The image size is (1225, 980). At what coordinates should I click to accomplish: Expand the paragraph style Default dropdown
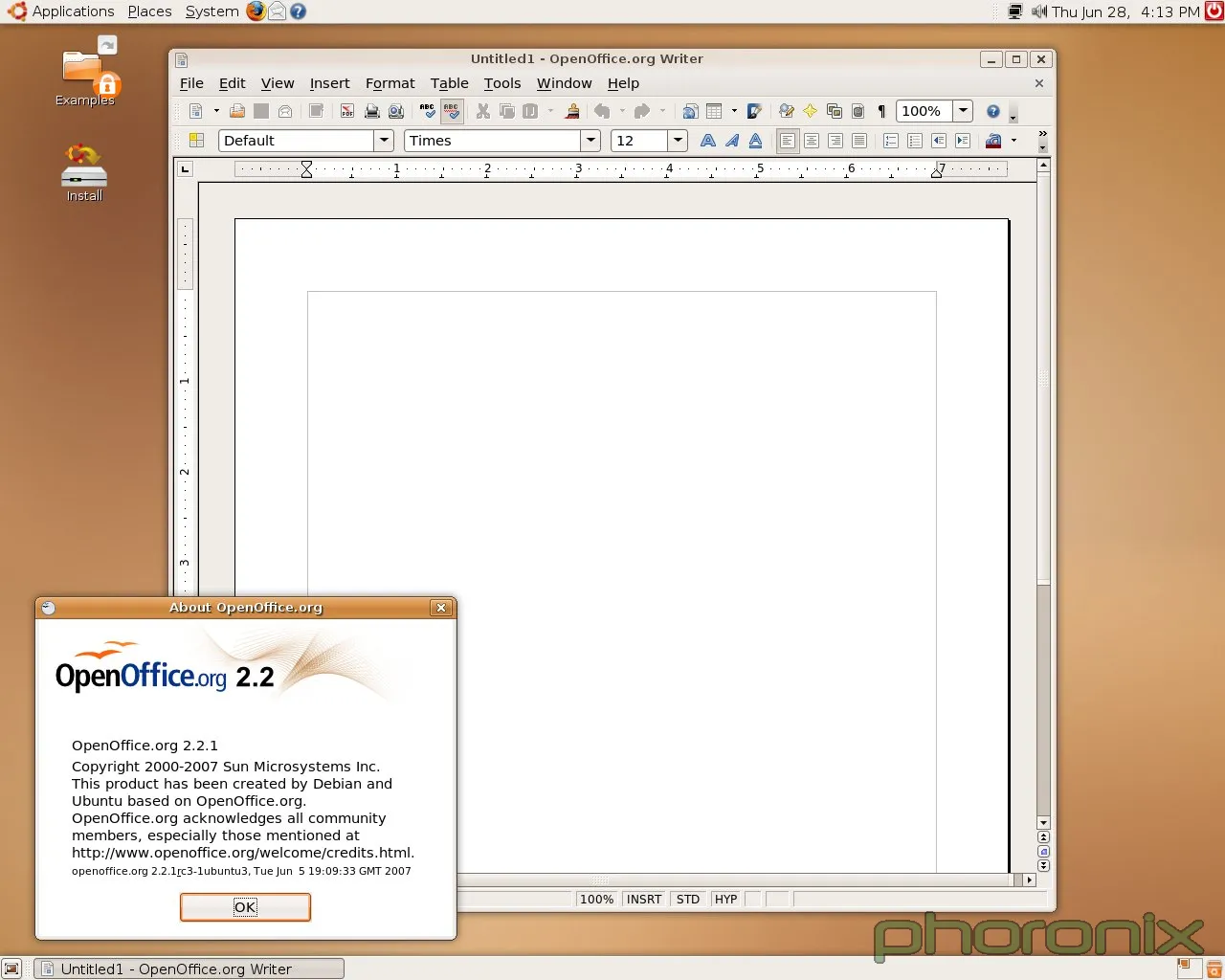384,141
